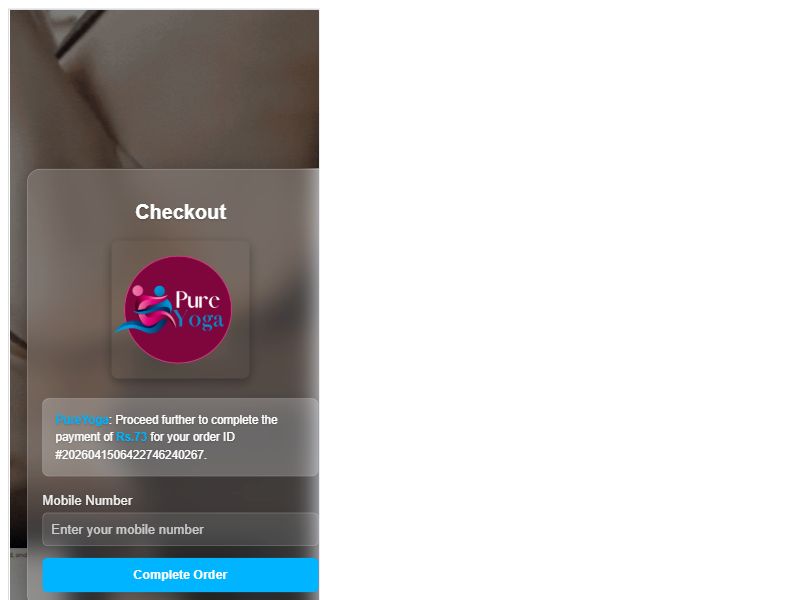Select the order ID number text
This screenshot has width=800, height=600.
[x=131, y=455]
